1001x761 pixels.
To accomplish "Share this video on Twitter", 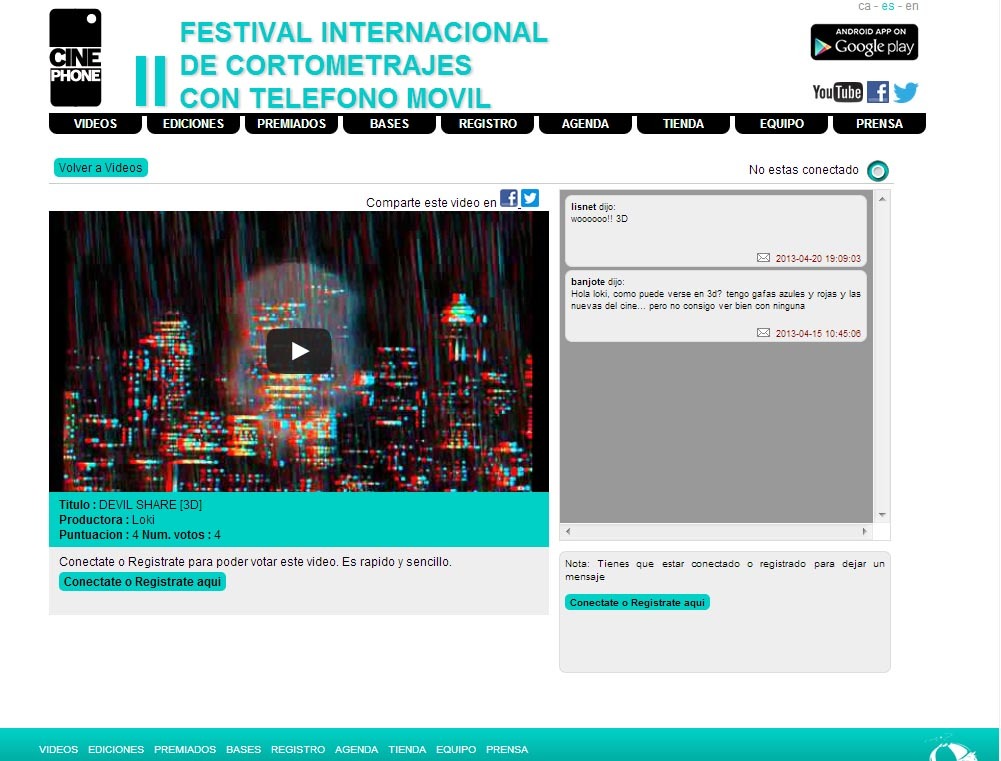I will tap(530, 199).
